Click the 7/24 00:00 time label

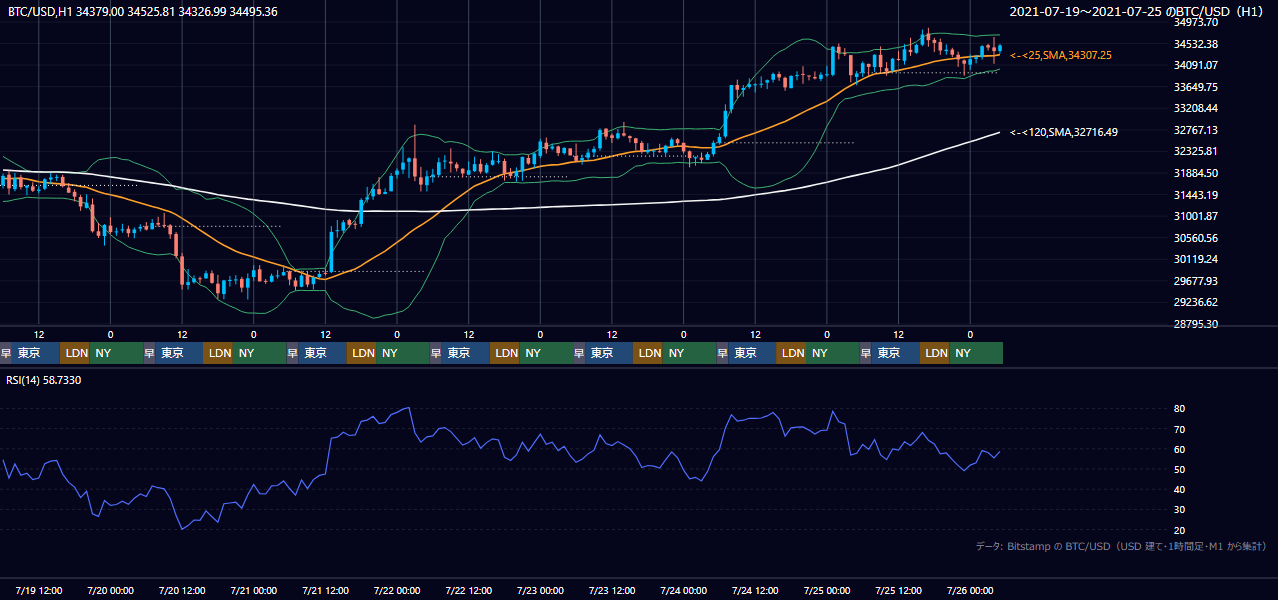pyautogui.click(x=684, y=590)
